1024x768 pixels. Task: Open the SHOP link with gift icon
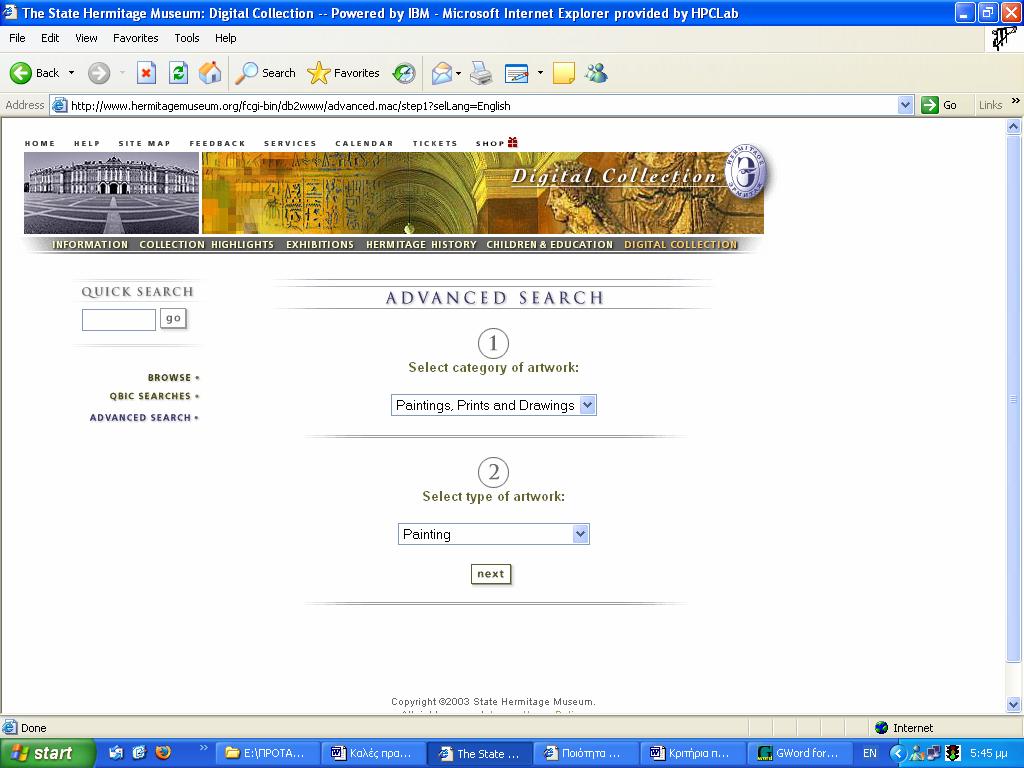coord(496,142)
